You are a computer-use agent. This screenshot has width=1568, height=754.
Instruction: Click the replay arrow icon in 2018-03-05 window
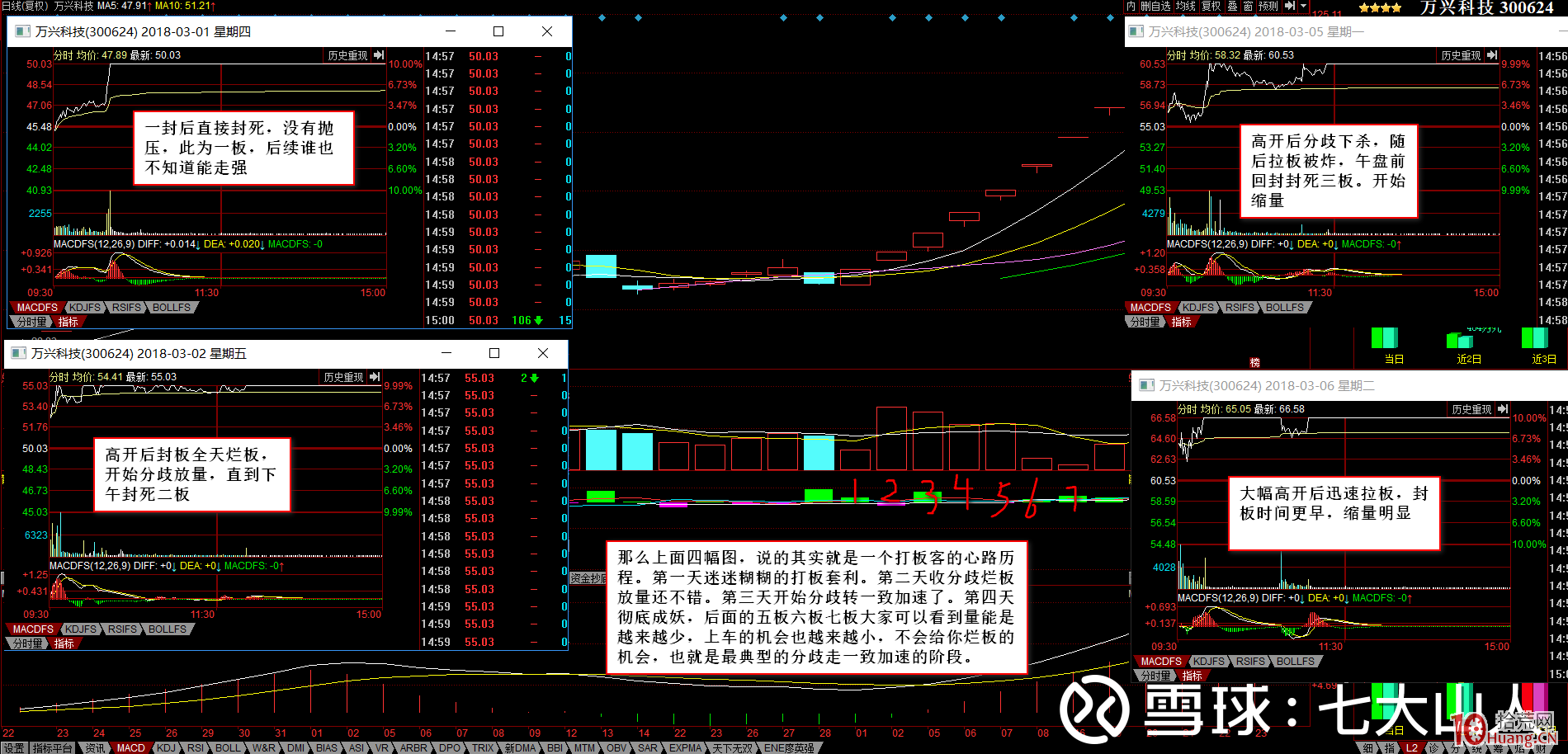(1491, 55)
